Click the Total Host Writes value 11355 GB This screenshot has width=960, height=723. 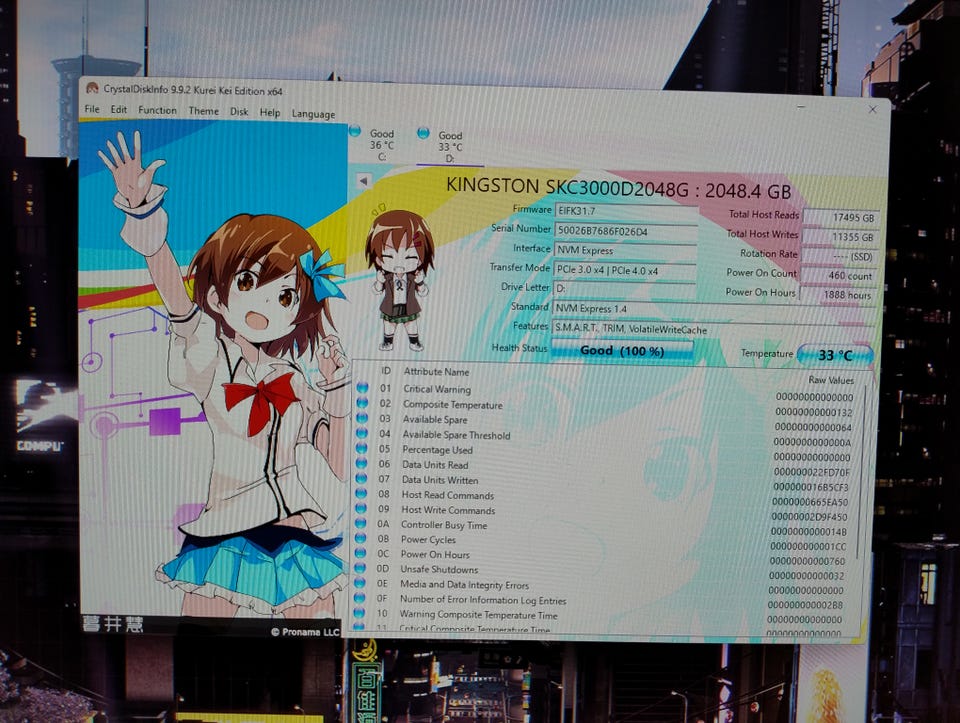pos(839,237)
